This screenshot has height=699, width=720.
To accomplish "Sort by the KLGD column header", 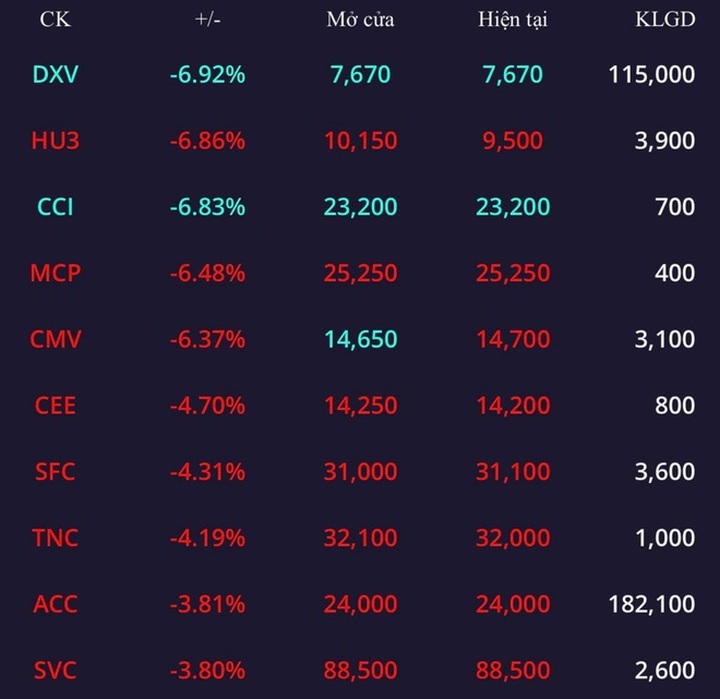I will (665, 21).
